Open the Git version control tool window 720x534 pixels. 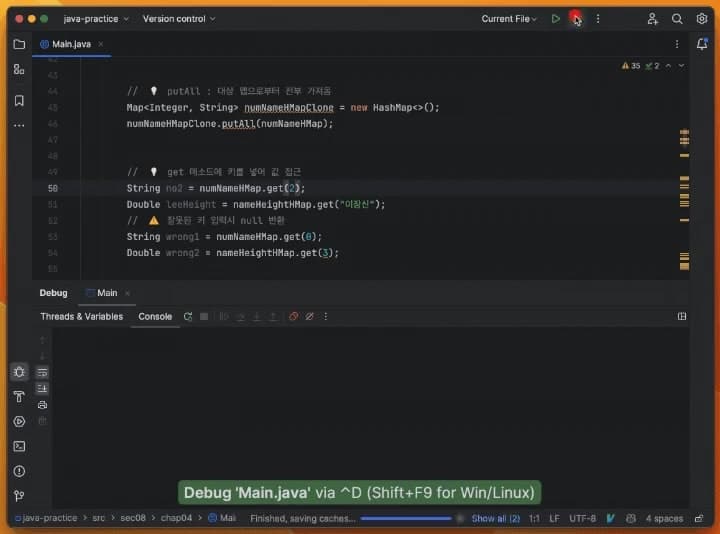19,496
